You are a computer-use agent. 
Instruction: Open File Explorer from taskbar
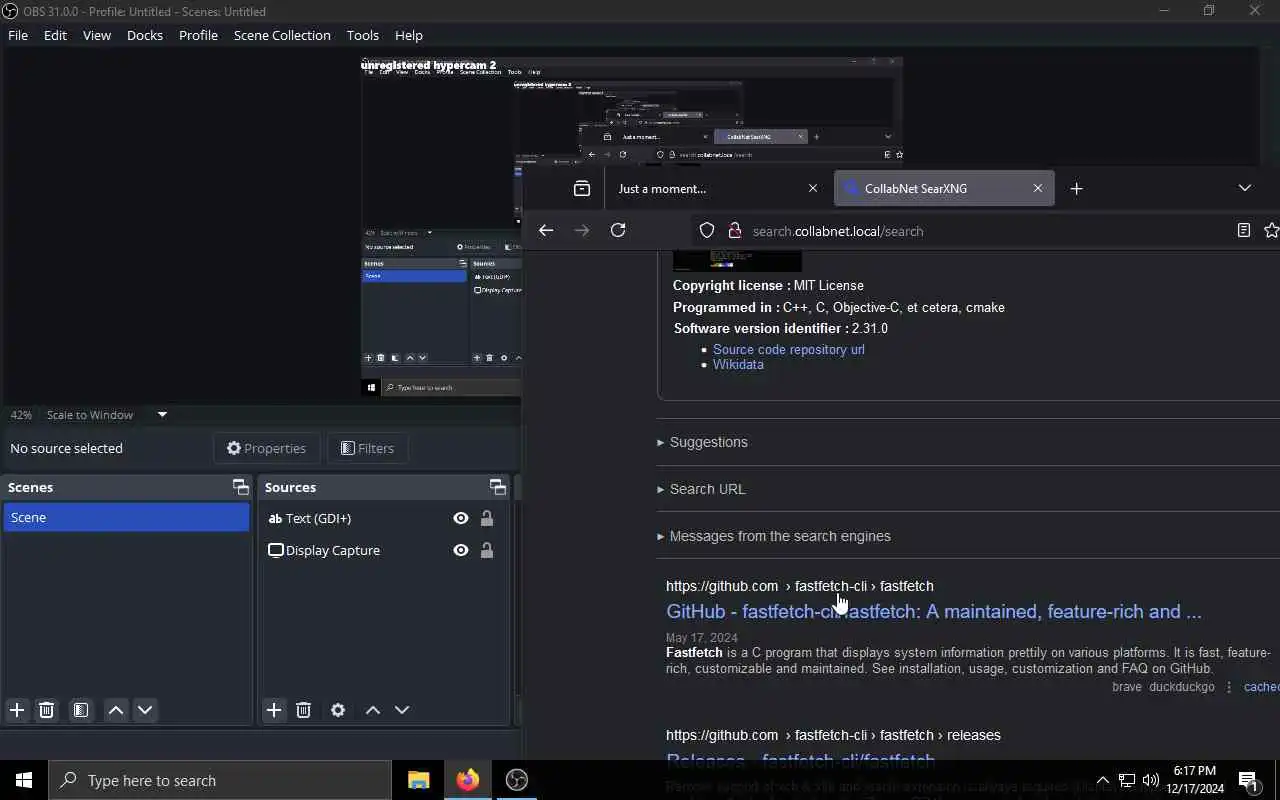point(418,780)
